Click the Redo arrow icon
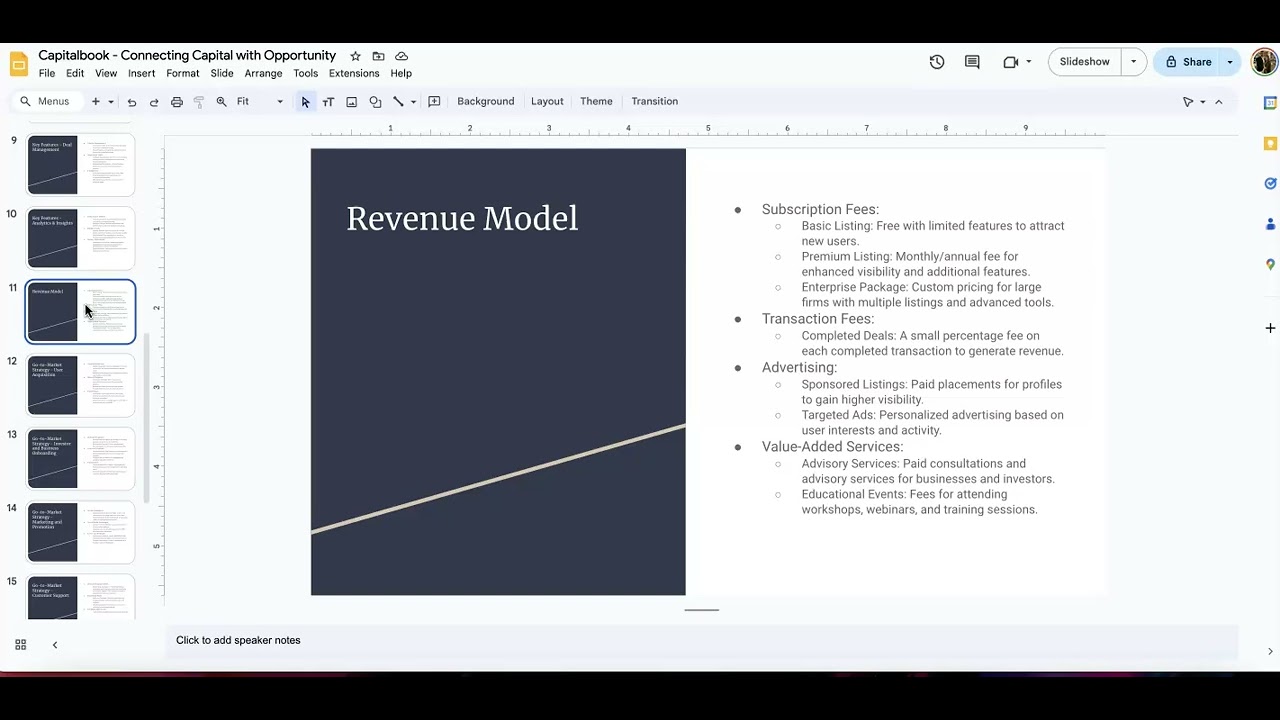Image resolution: width=1280 pixels, height=720 pixels. point(154,102)
